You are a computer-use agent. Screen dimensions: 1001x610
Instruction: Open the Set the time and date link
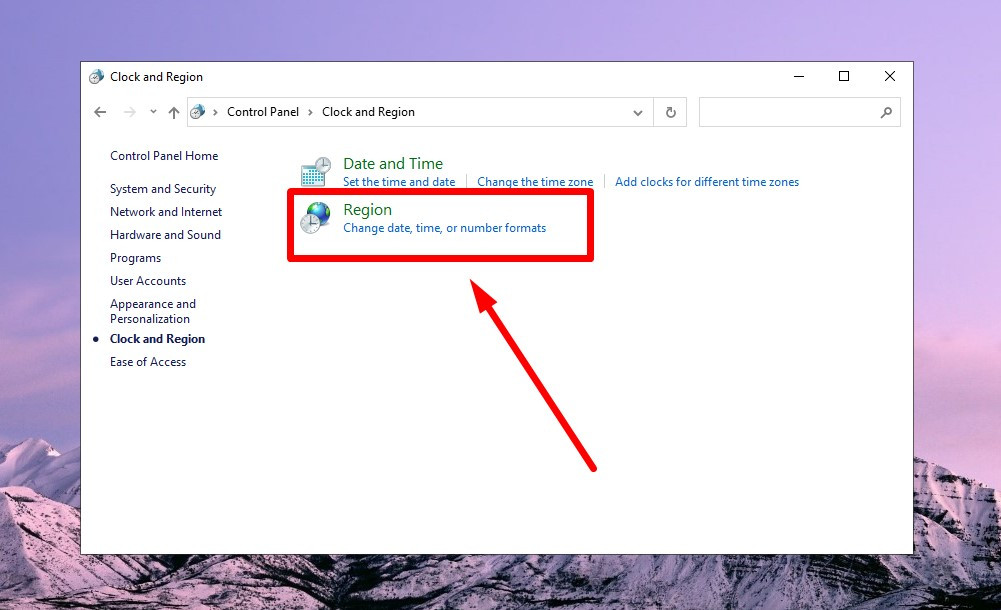pos(399,181)
